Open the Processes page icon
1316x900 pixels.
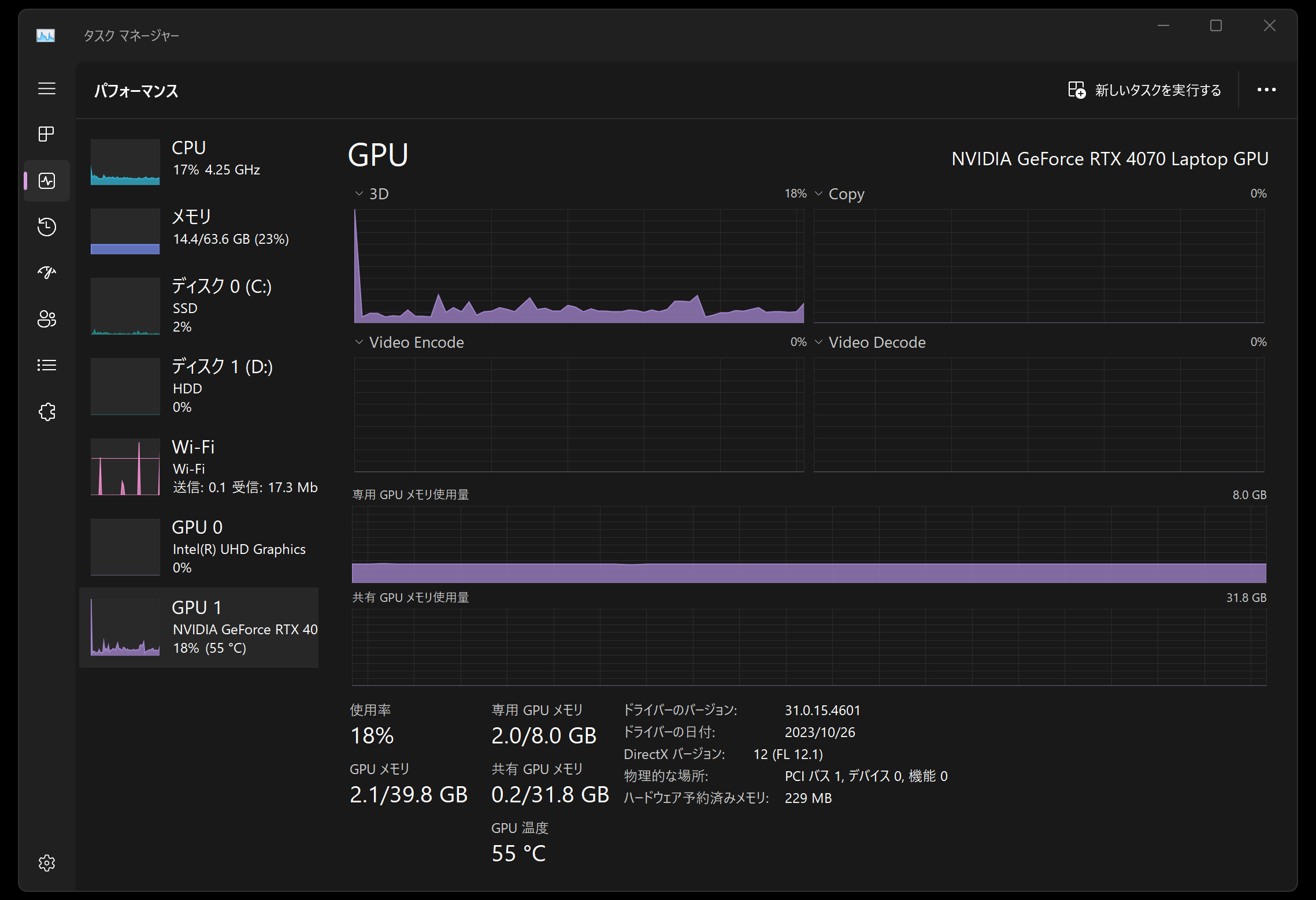(47, 134)
